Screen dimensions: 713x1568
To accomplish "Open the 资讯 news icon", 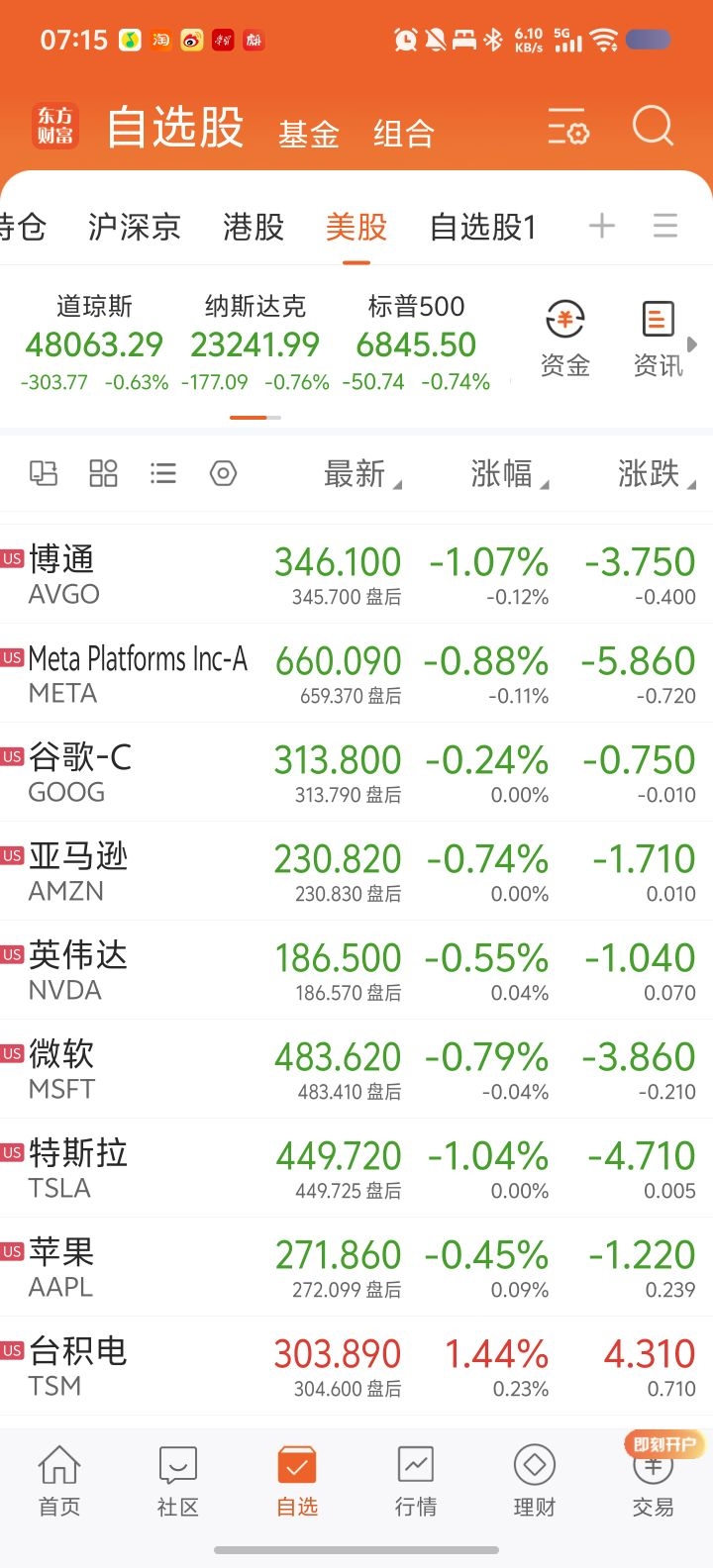I will [658, 341].
